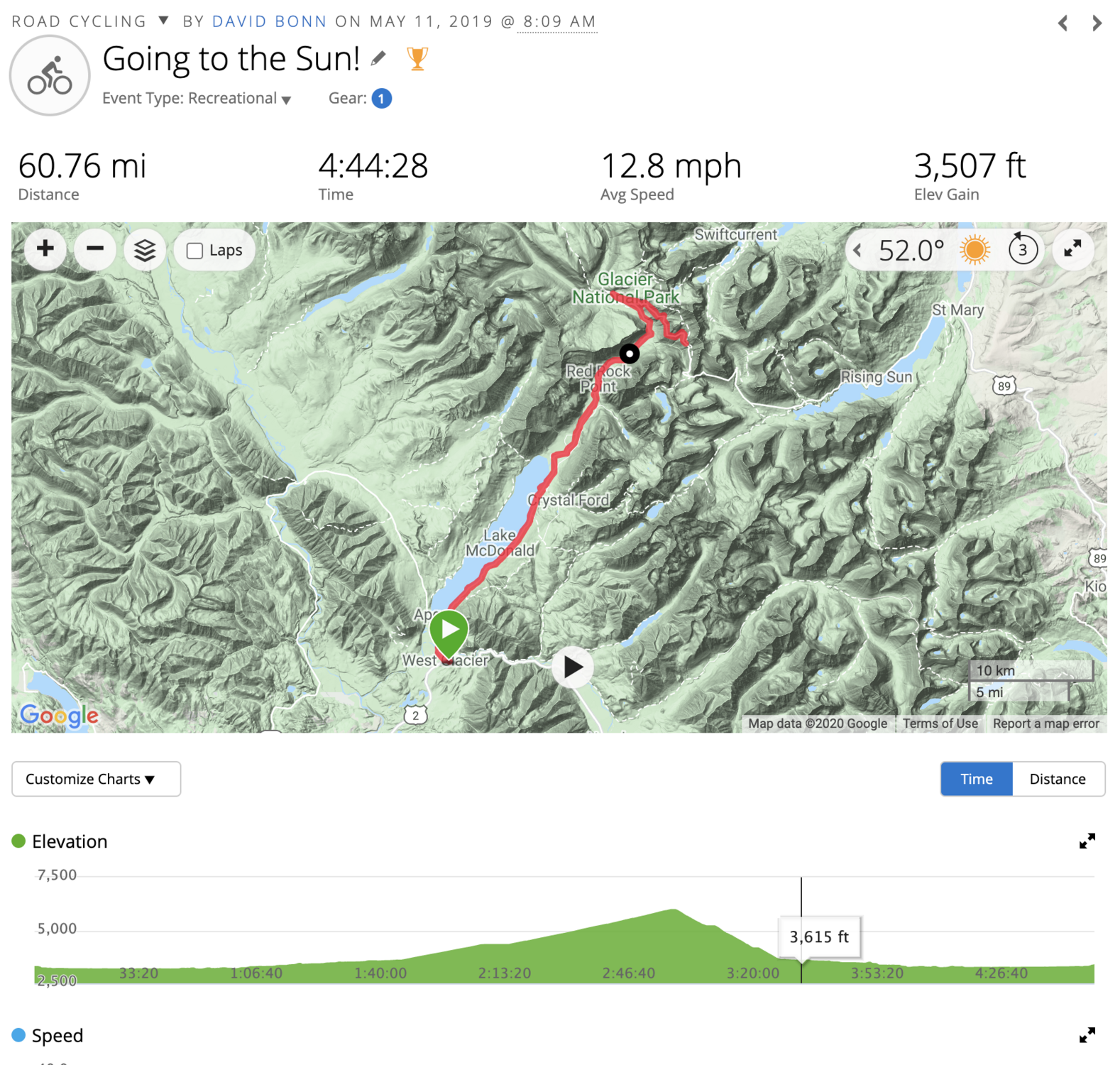Zoom in on the map
1120x1065 pixels.
click(x=45, y=249)
